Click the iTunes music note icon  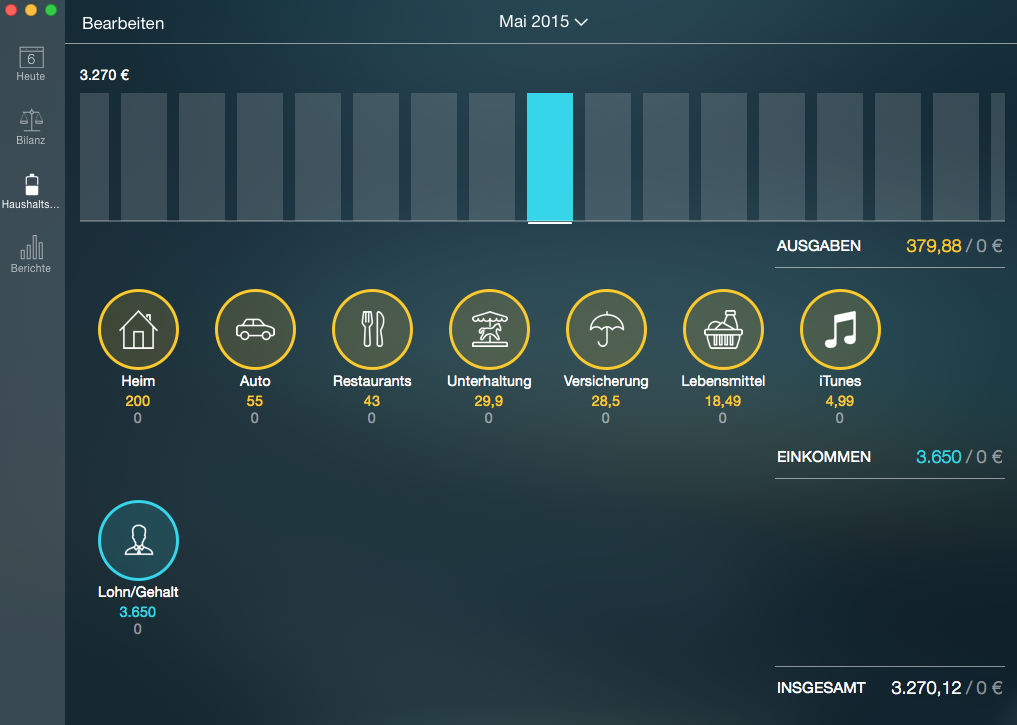click(x=840, y=330)
